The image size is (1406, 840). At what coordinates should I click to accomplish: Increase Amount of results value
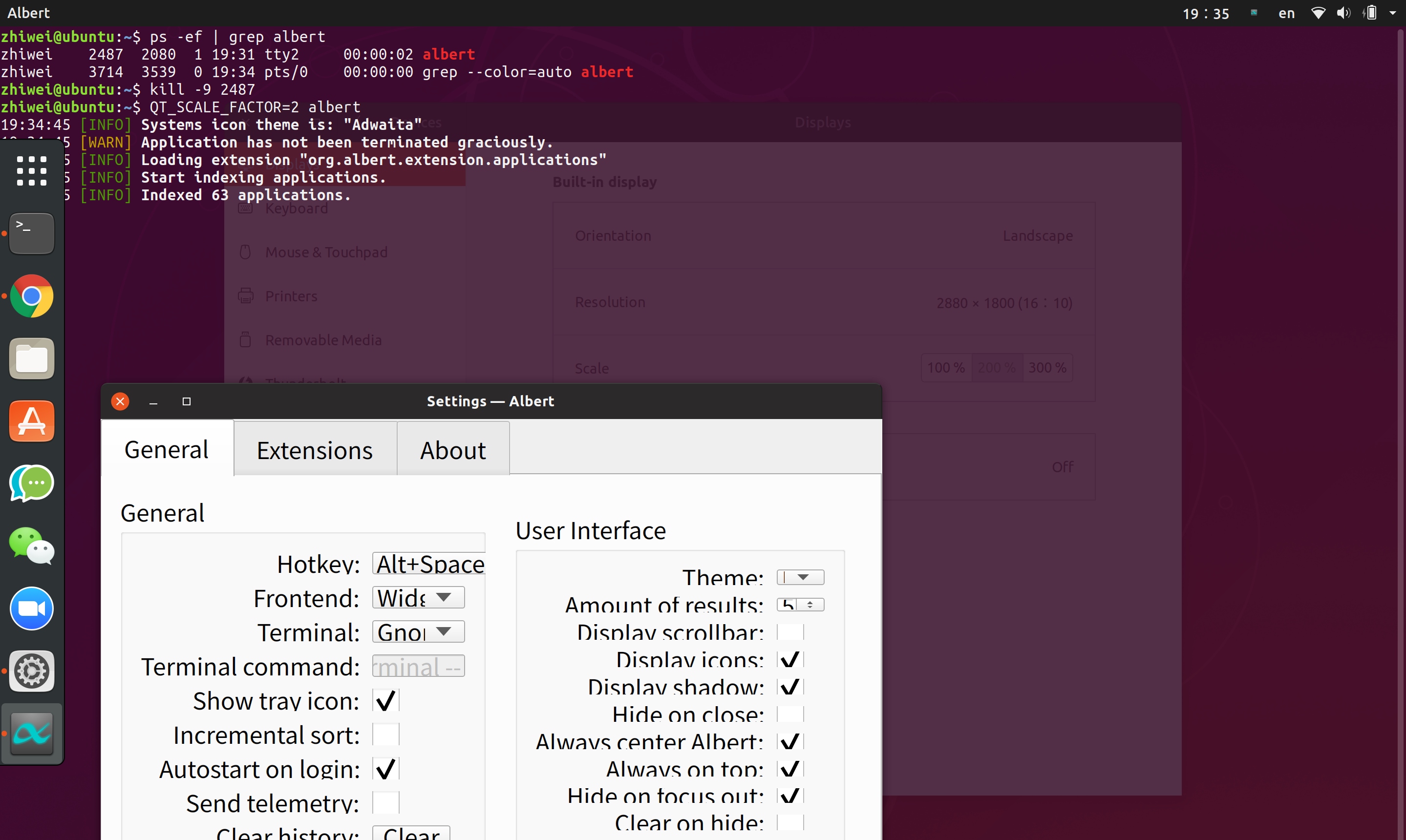[810, 601]
